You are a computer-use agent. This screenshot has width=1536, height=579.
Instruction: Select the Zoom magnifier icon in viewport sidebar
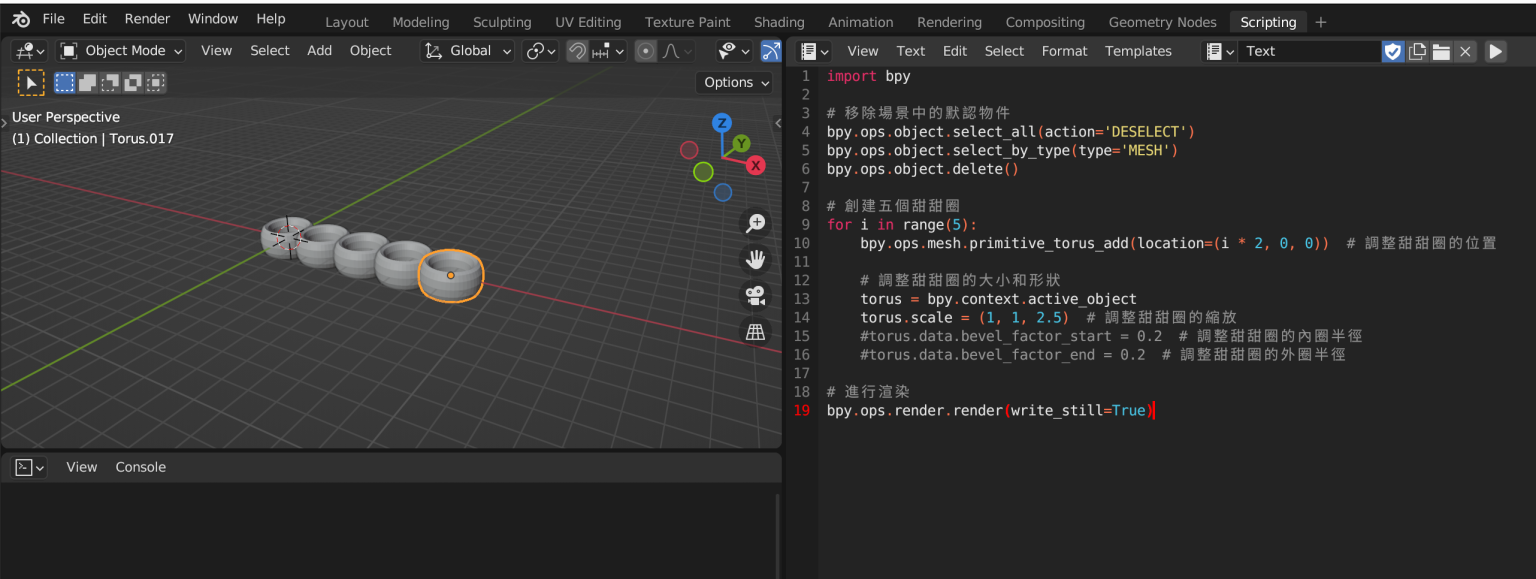(x=755, y=222)
